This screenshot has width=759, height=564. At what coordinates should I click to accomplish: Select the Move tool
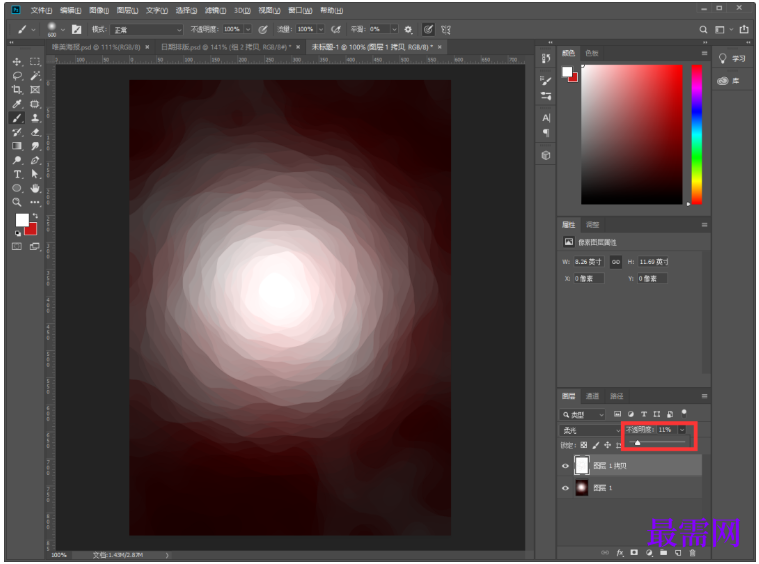[x=17, y=62]
